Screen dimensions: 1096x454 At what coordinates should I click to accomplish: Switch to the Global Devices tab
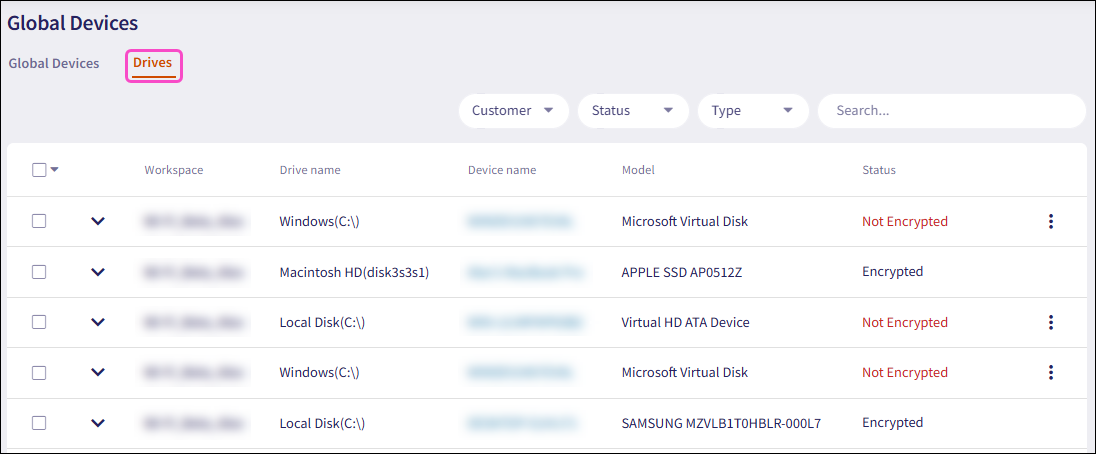coord(54,63)
